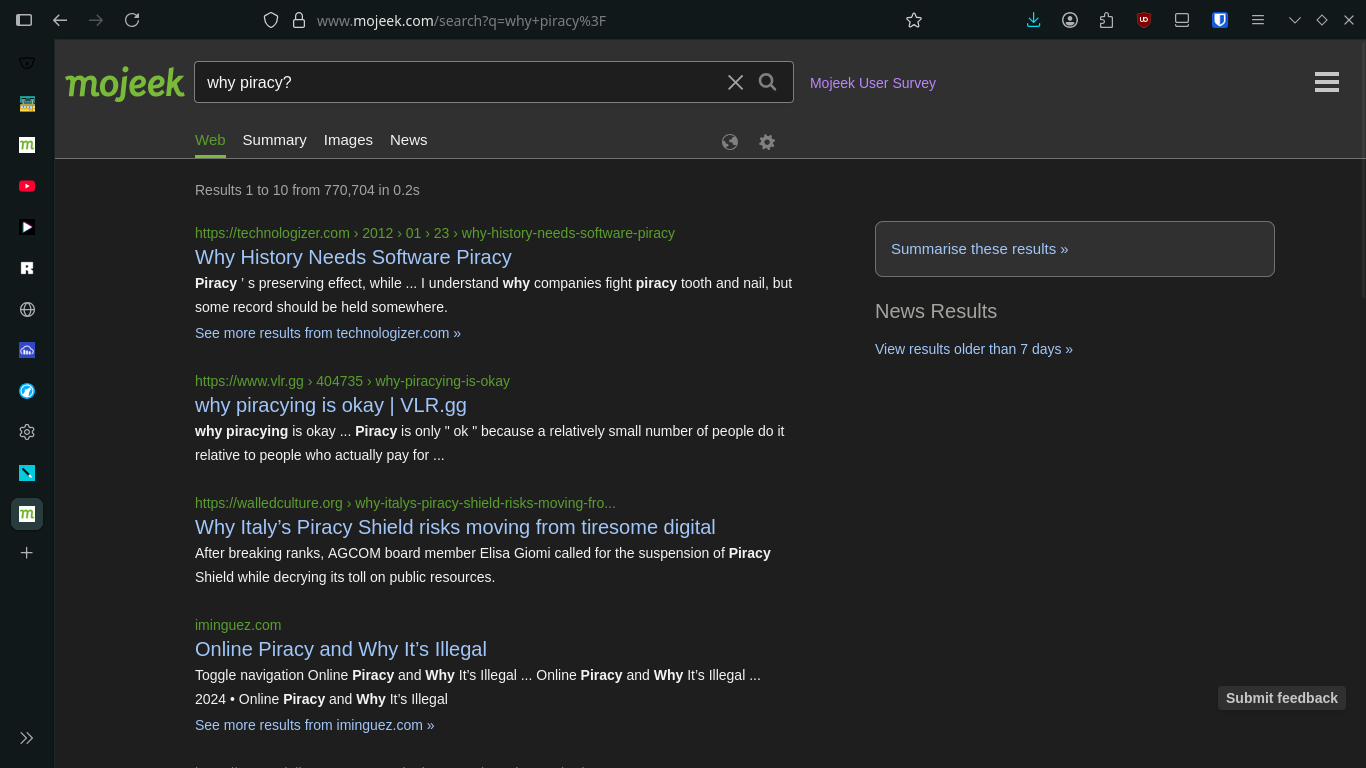Click the iminguez.com green URL
Viewport: 1366px width, 768px height.
tap(238, 625)
